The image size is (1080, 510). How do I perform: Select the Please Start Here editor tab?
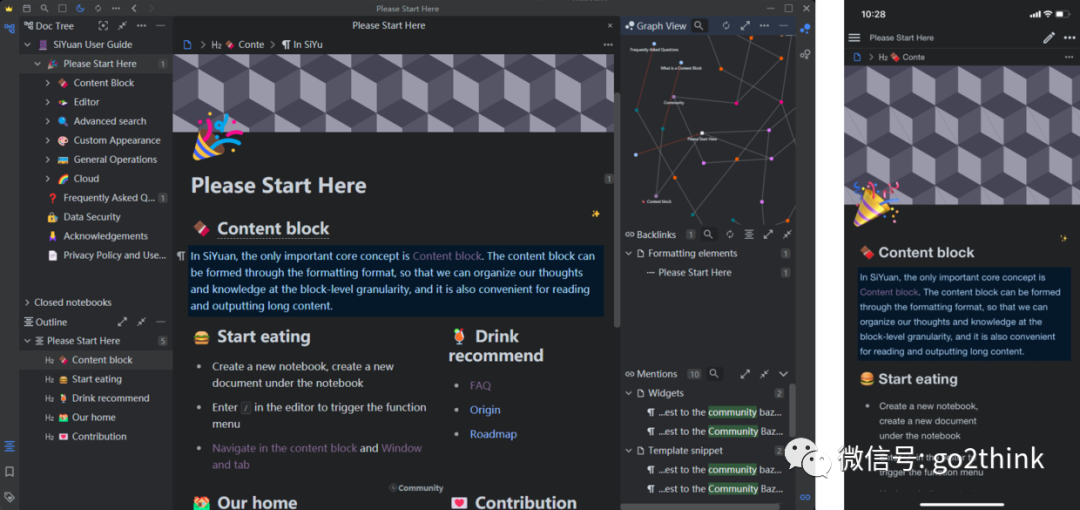tap(389, 26)
